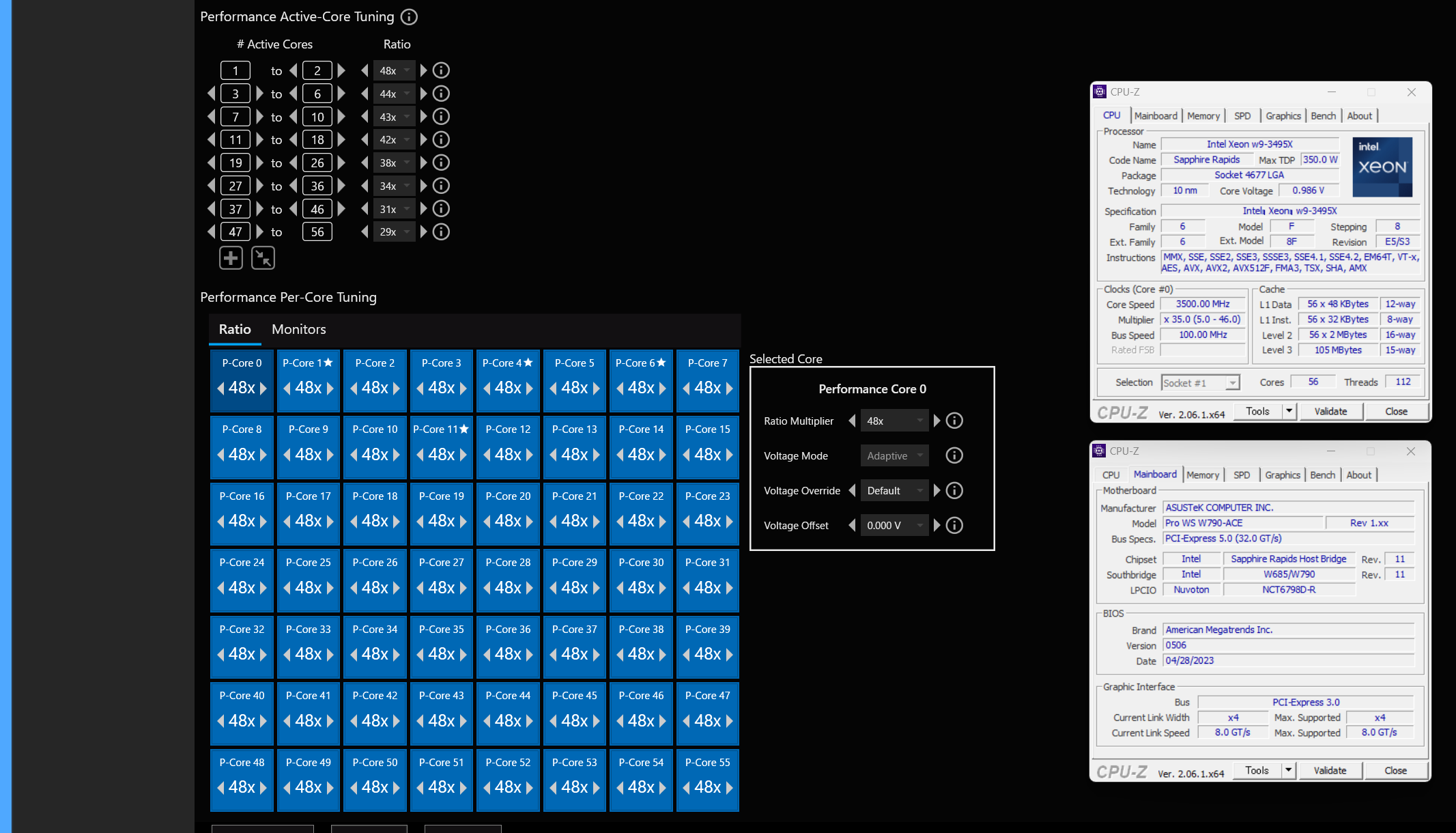Open info icon for the 48x ratio row
This screenshot has height=833, width=1456.
442,70
